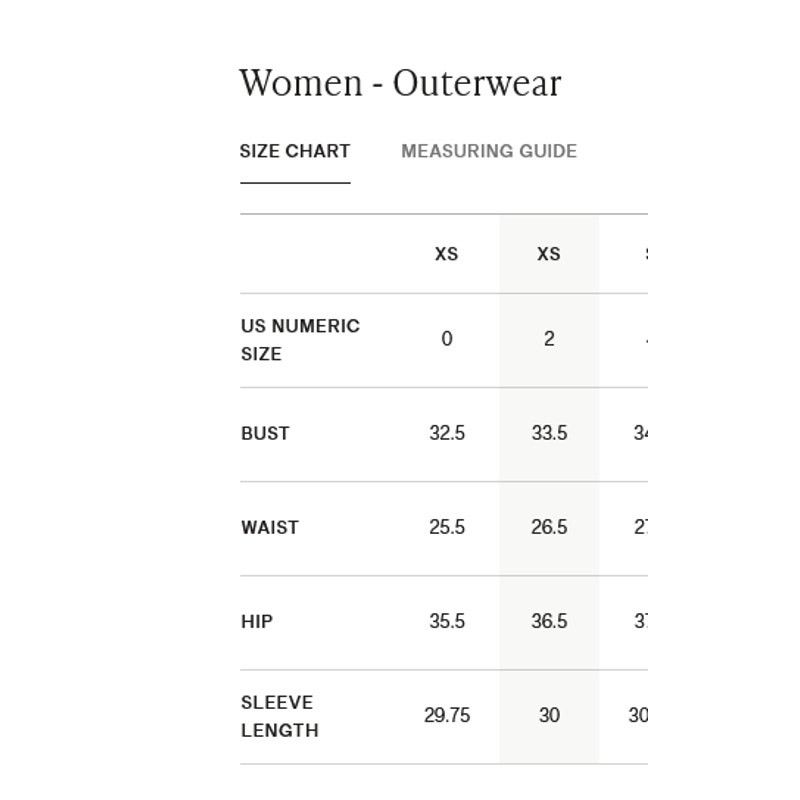
Task: Select the first XS column header
Action: click(446, 254)
